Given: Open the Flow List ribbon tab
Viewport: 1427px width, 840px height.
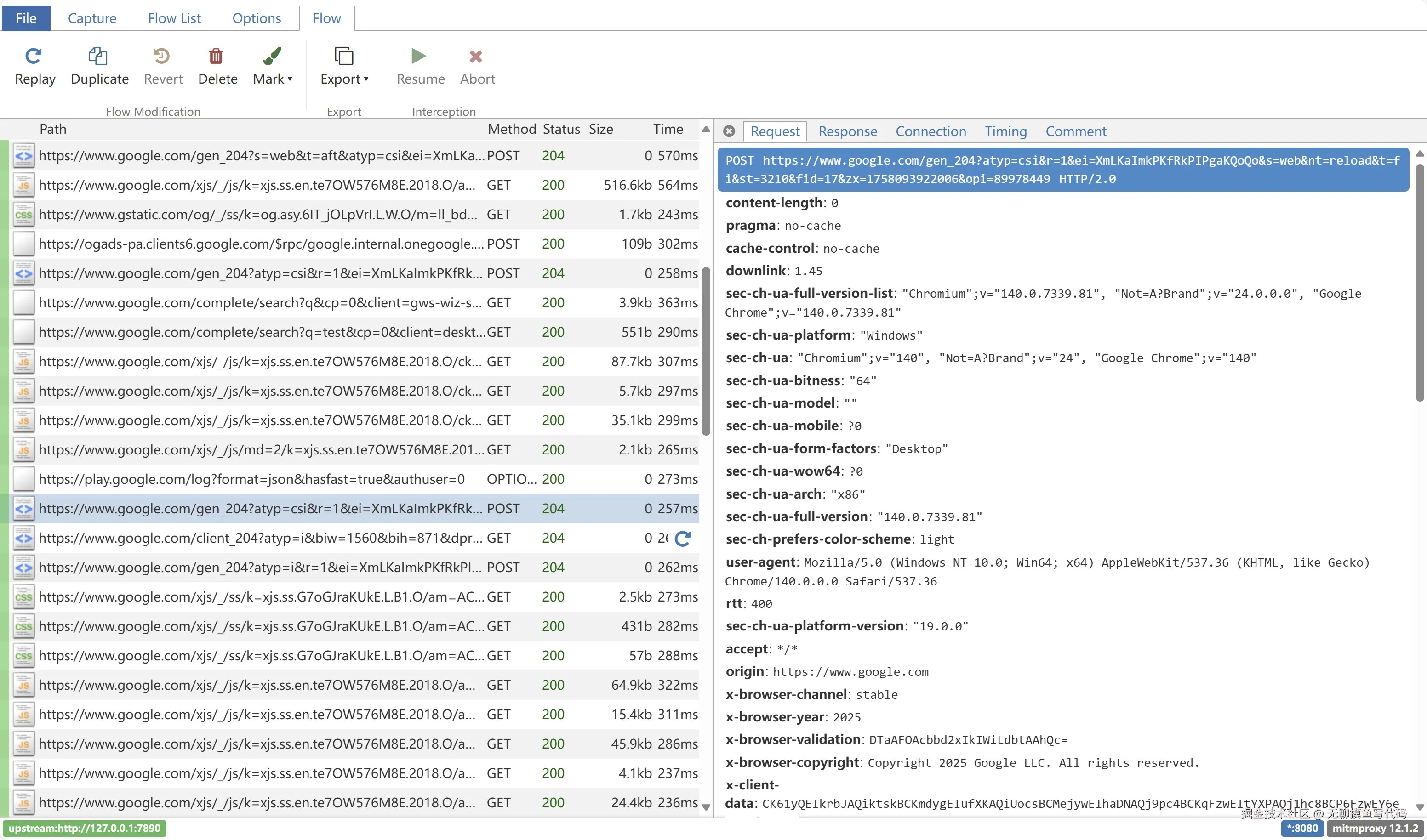Looking at the screenshot, I should [174, 18].
